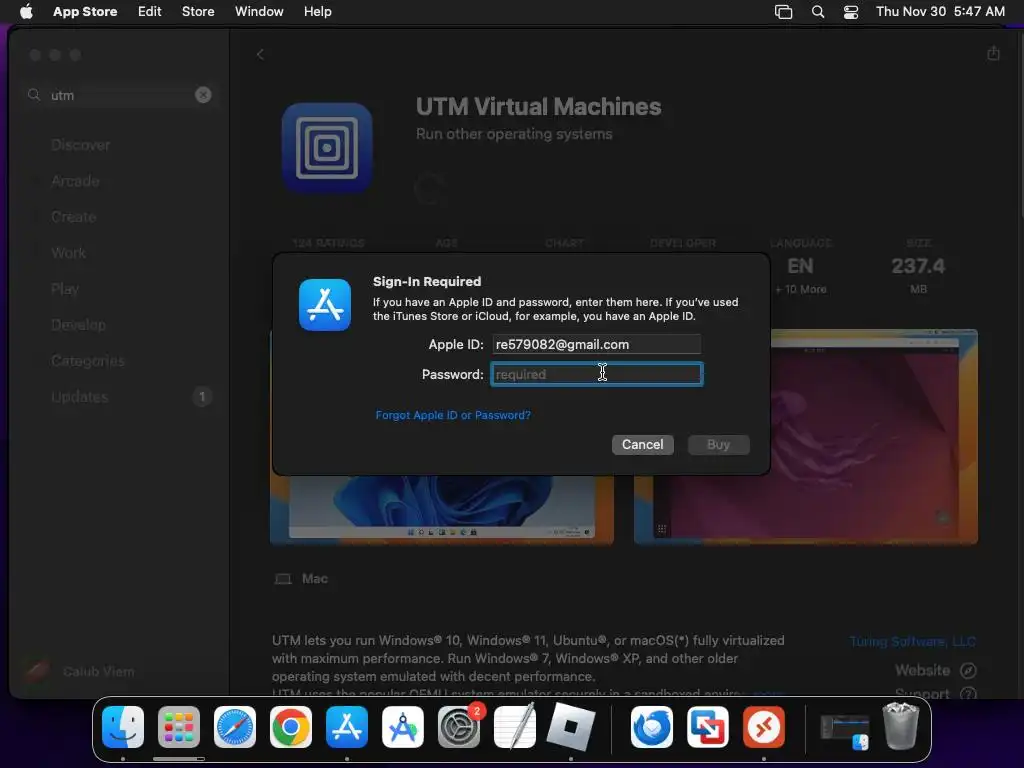Click the back chevron in App Store

click(x=260, y=54)
